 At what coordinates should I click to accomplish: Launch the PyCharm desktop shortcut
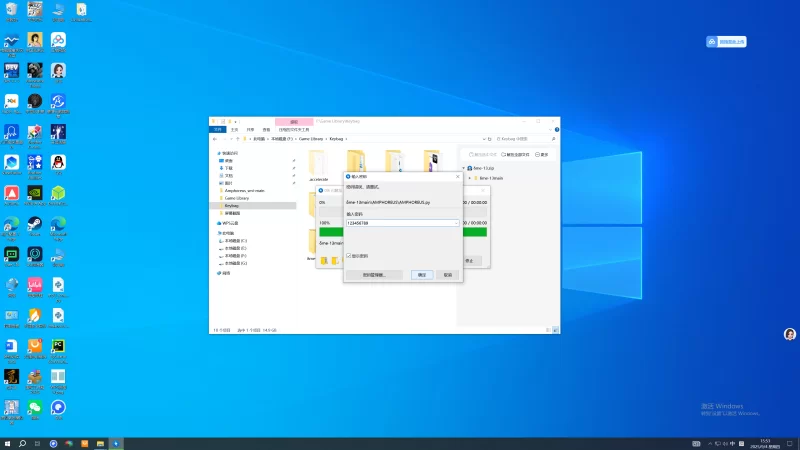pos(59,347)
